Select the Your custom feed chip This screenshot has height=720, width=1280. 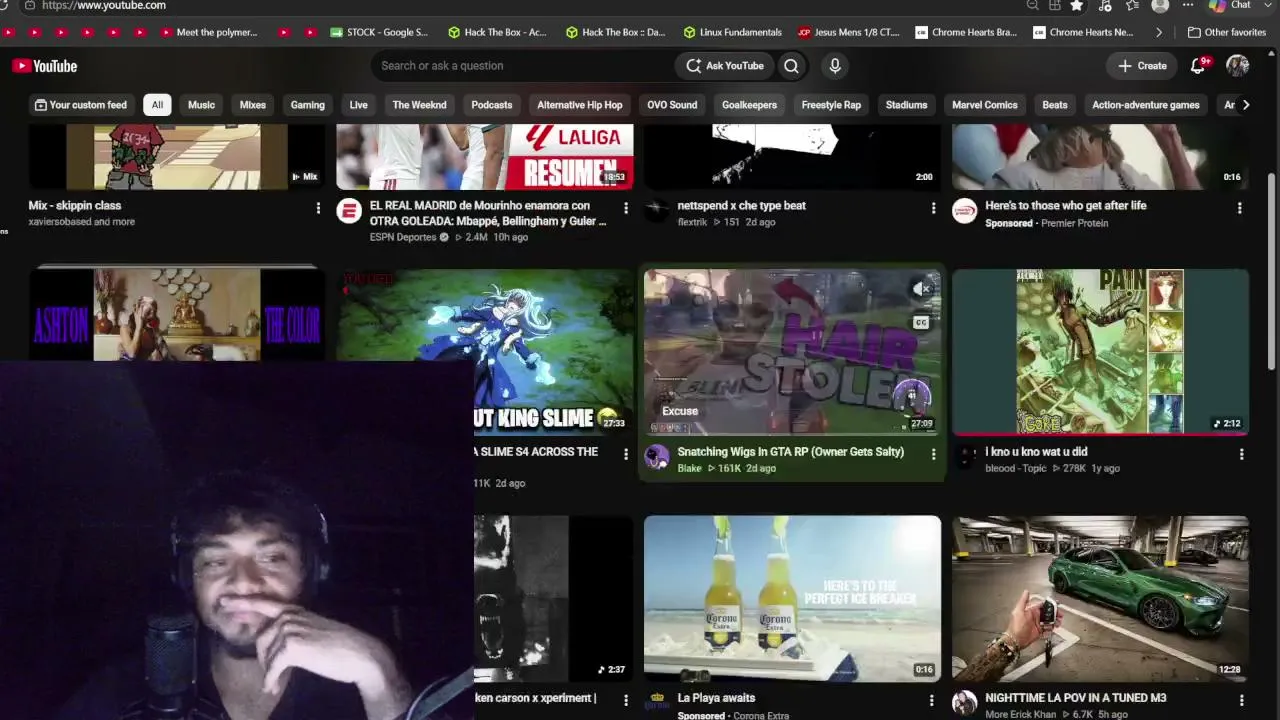tap(81, 105)
